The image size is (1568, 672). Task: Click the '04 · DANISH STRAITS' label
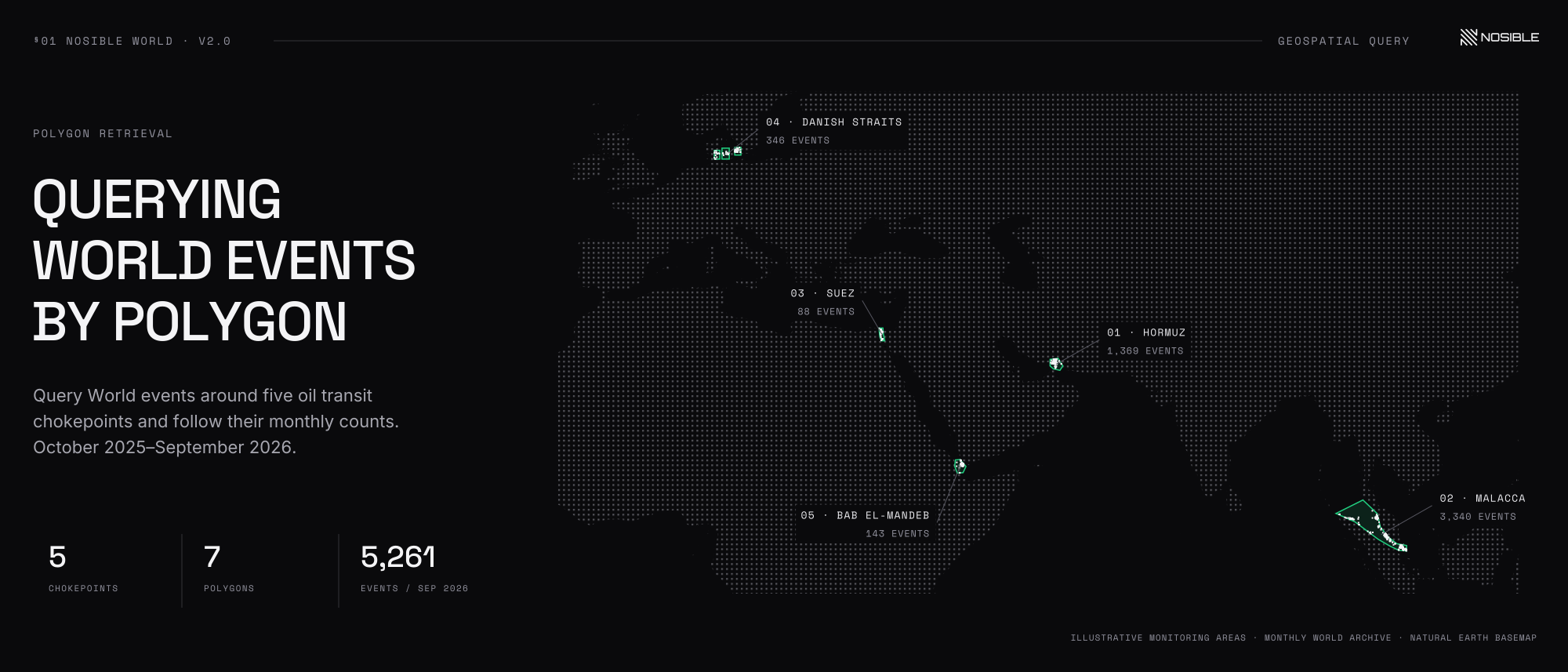pyautogui.click(x=834, y=122)
